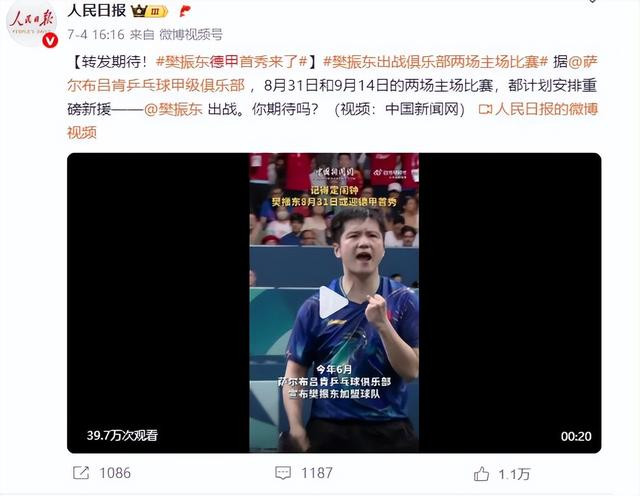The height and width of the screenshot is (496, 640).
Task: Click the red verified V badge
Action: click(50, 40)
